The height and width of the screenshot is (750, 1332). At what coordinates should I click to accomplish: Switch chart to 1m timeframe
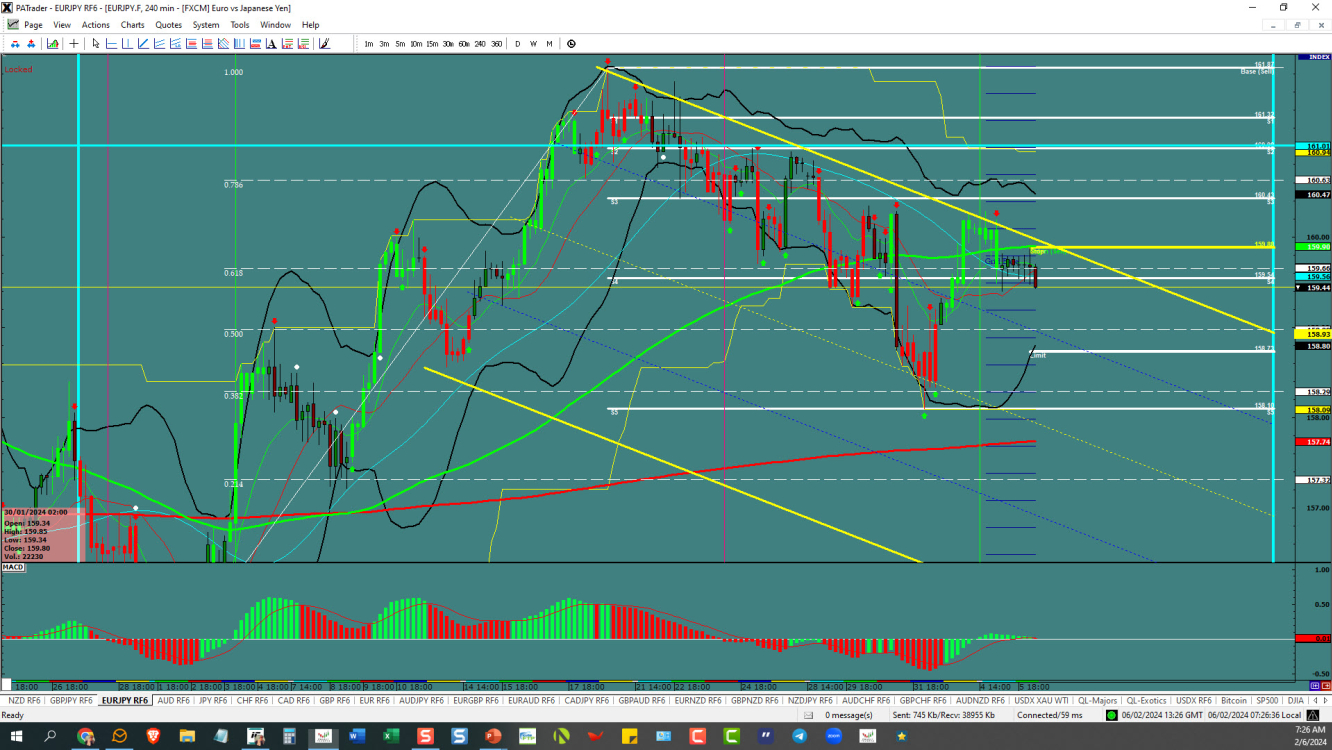point(369,44)
